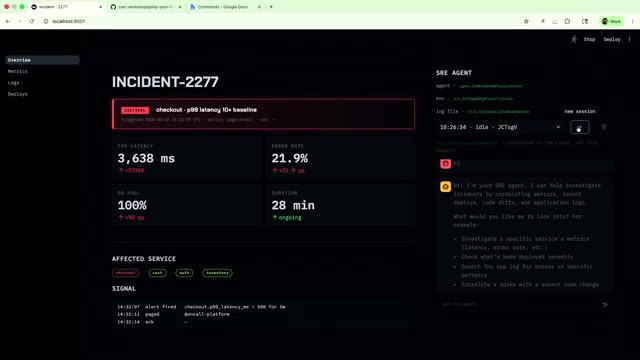This screenshot has height=360, width=640.
Task: Open the Chrome three-dot menu
Action: point(632,21)
